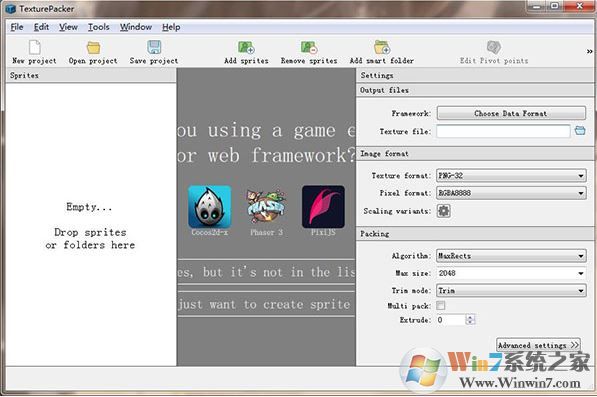Screen dimensions: 597x397
Task: Click Extrude stepper arrows
Action: click(x=470, y=320)
